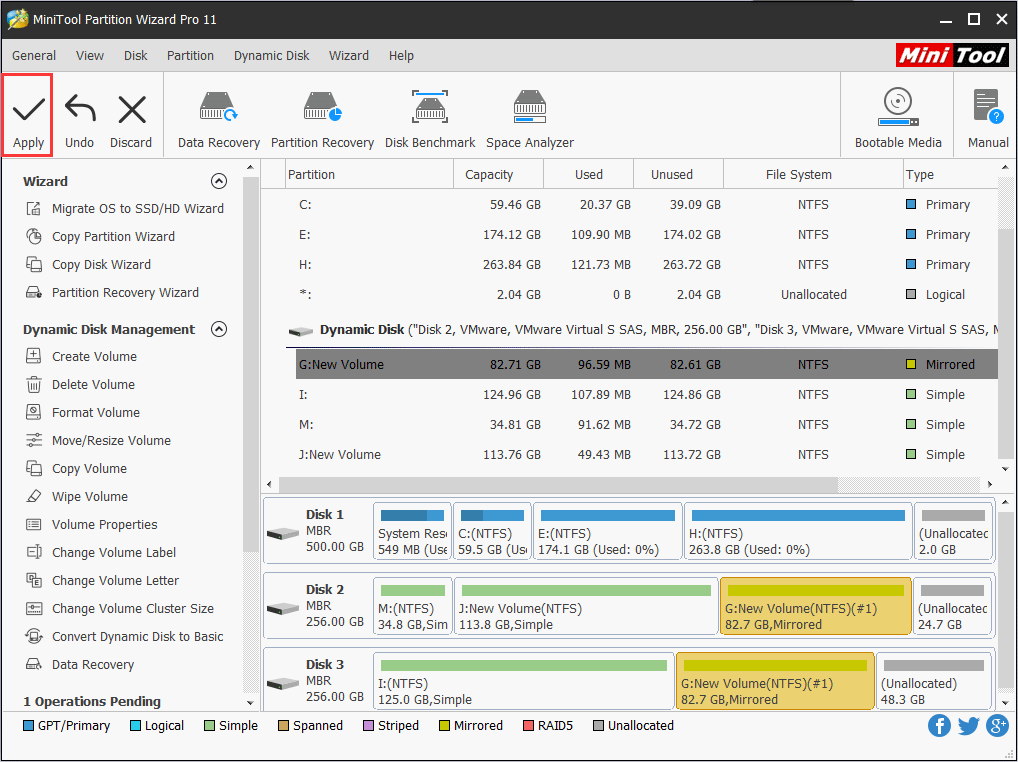Choose Move/Resize Volume in sidebar
This screenshot has width=1018, height=762.
98,440
